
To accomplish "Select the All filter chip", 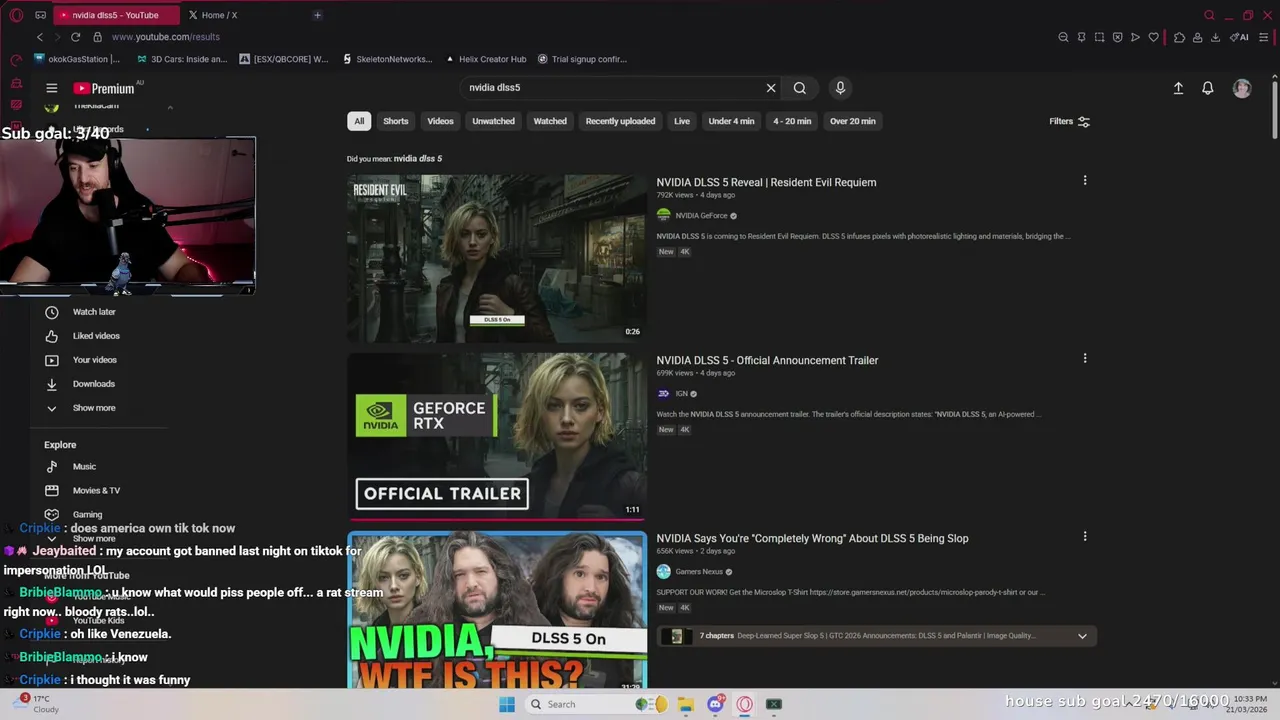I will tap(359, 121).
